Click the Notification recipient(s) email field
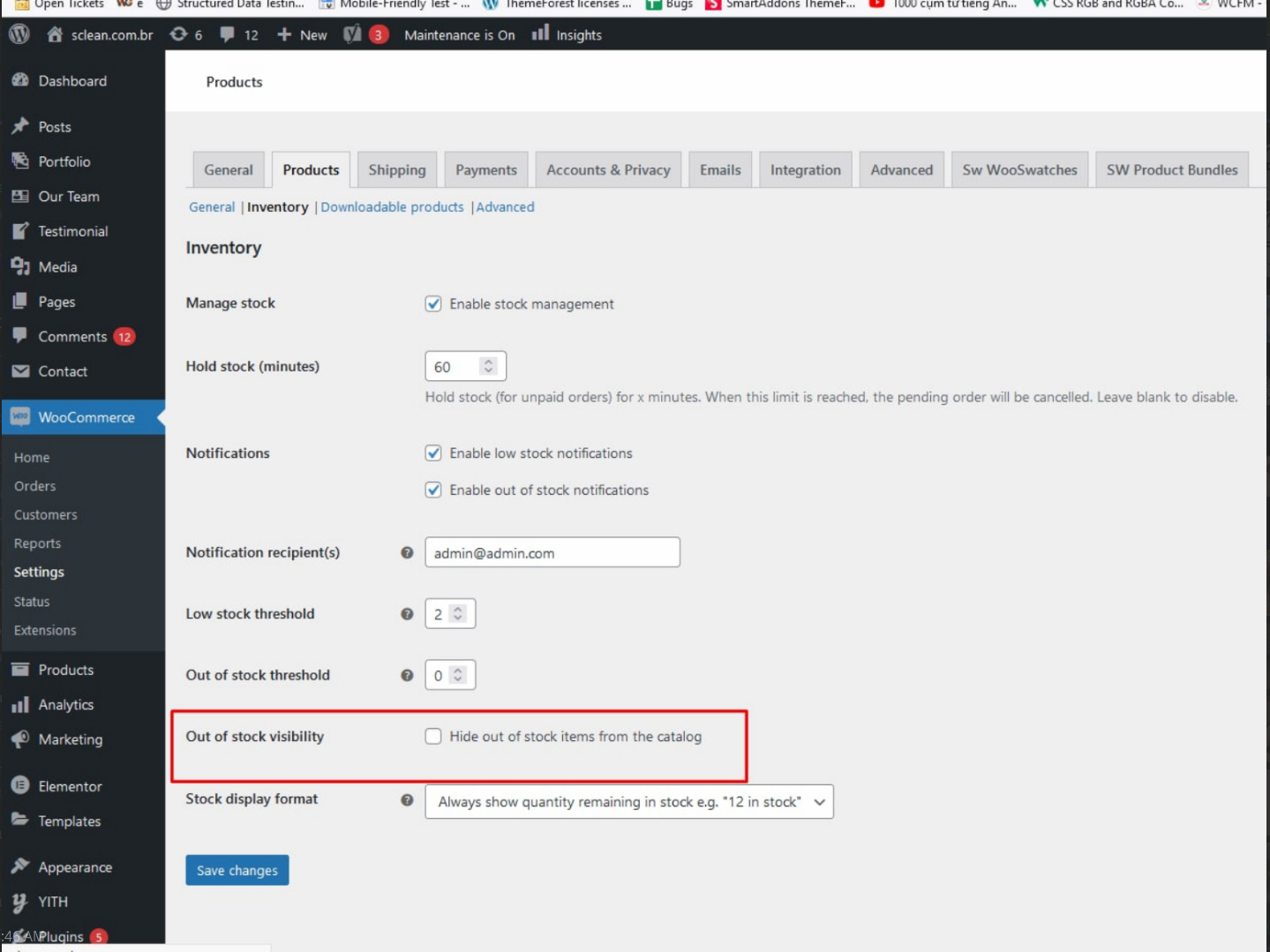This screenshot has height=952, width=1270. 552,552
